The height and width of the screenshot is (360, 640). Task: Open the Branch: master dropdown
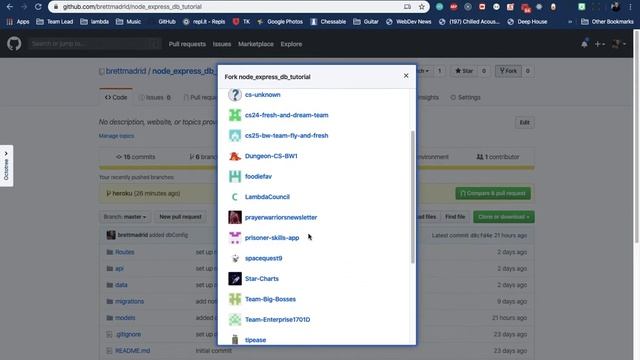[124, 217]
